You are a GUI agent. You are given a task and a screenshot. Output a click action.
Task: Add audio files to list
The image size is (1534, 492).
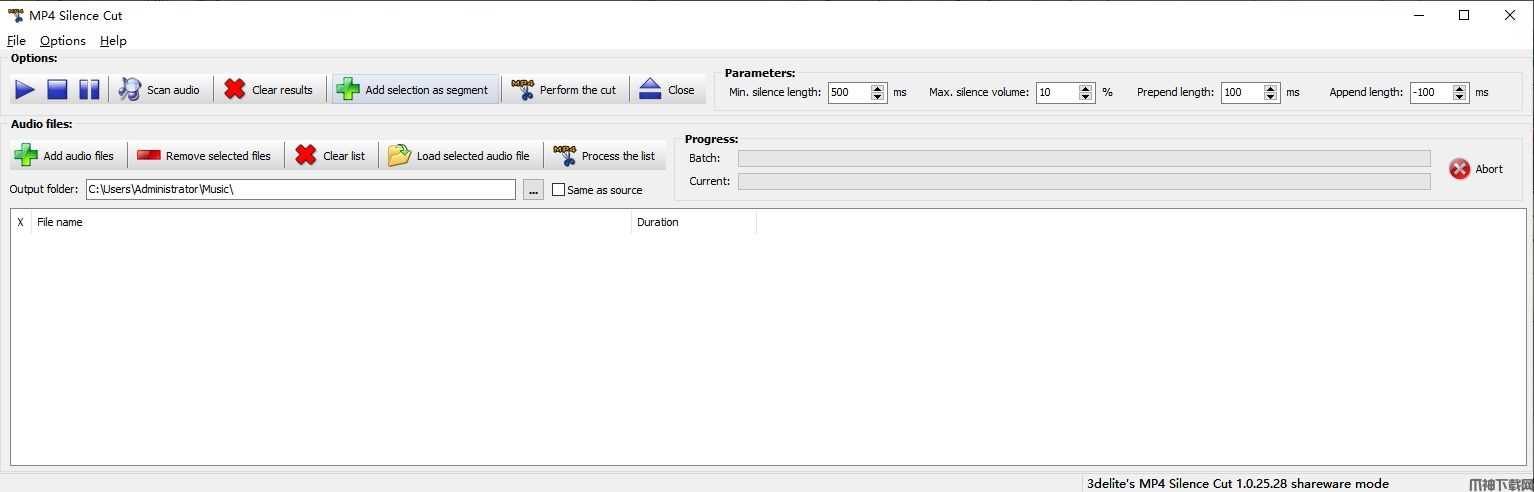click(x=65, y=156)
